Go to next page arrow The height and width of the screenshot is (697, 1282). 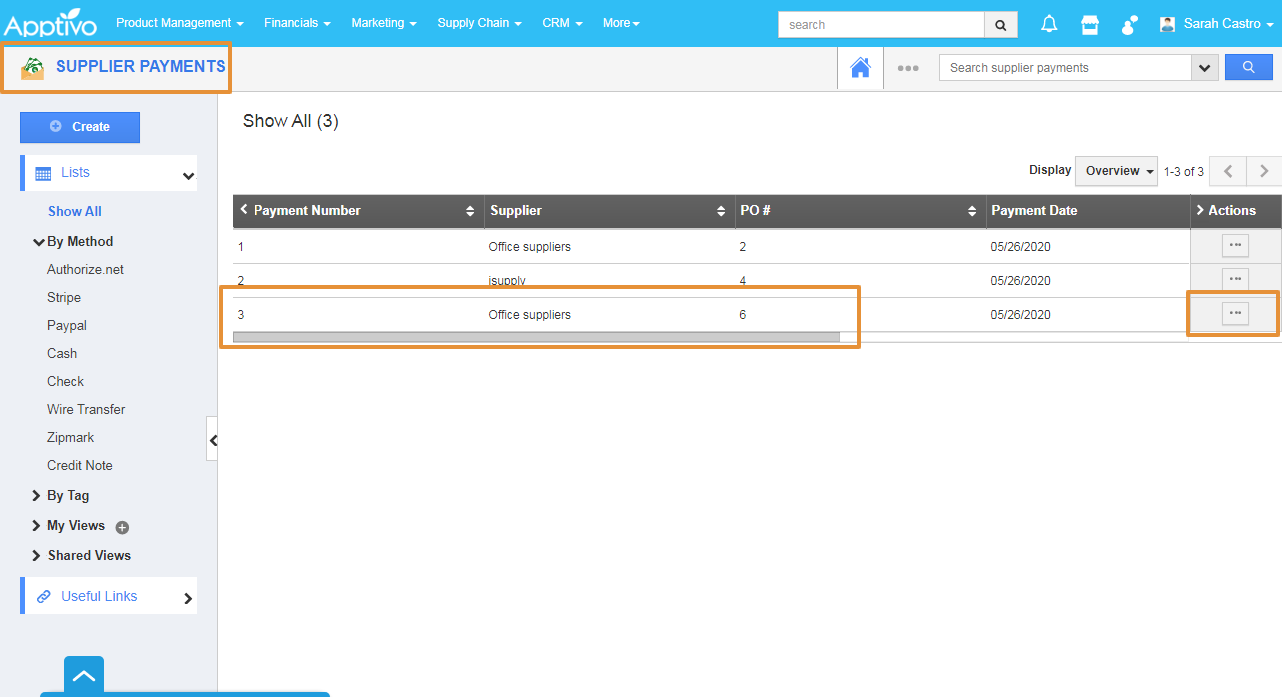1264,171
